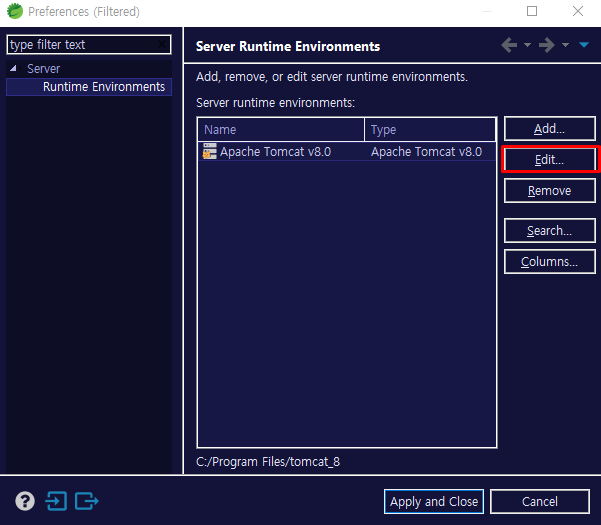Click the Export preferences icon

pyautogui.click(x=87, y=501)
